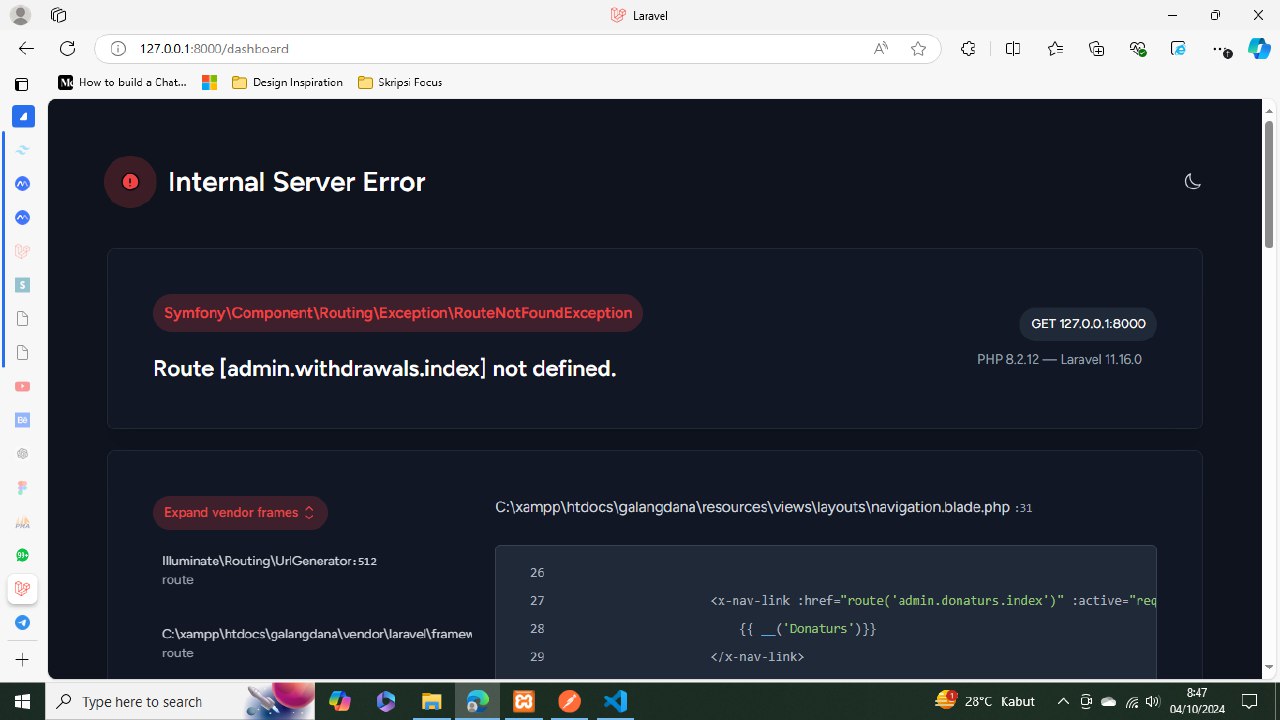Open Browser essentials heart icon
The width and height of the screenshot is (1280, 720).
tap(1138, 48)
